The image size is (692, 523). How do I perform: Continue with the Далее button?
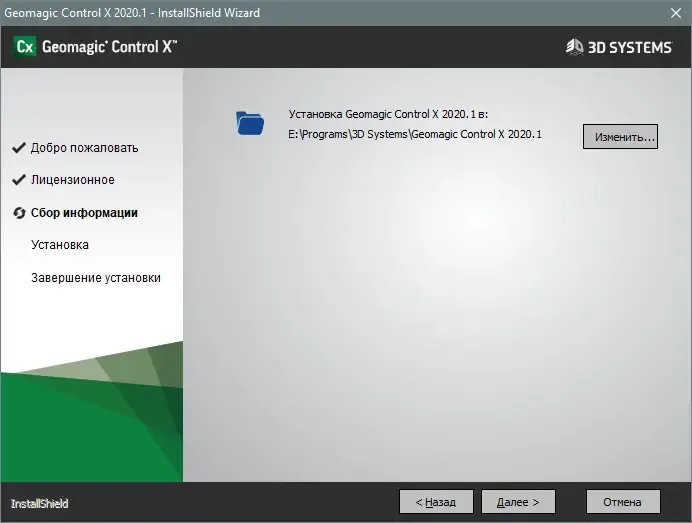[x=518, y=502]
